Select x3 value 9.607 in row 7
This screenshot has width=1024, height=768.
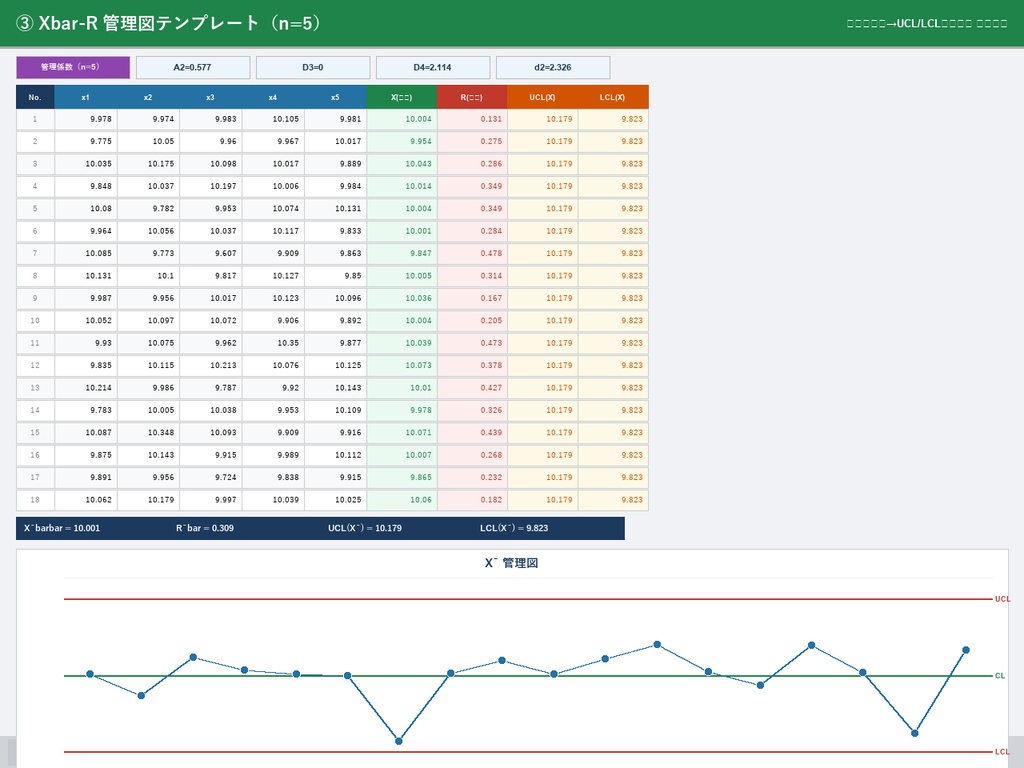(x=210, y=253)
